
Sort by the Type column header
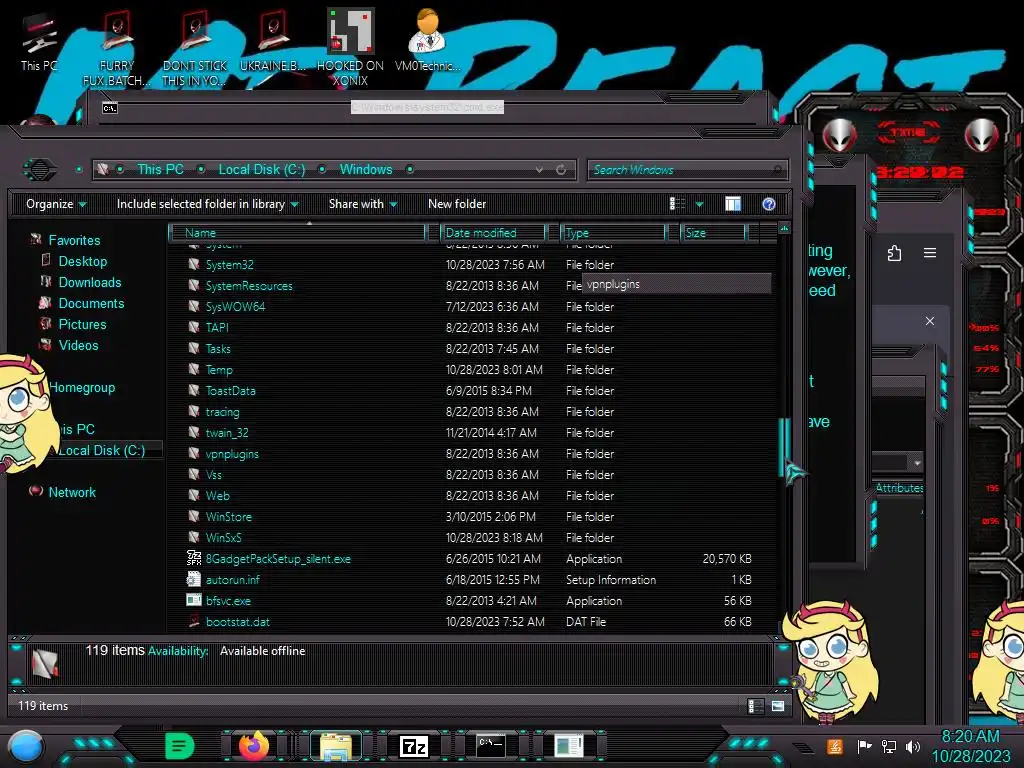pyautogui.click(x=613, y=232)
